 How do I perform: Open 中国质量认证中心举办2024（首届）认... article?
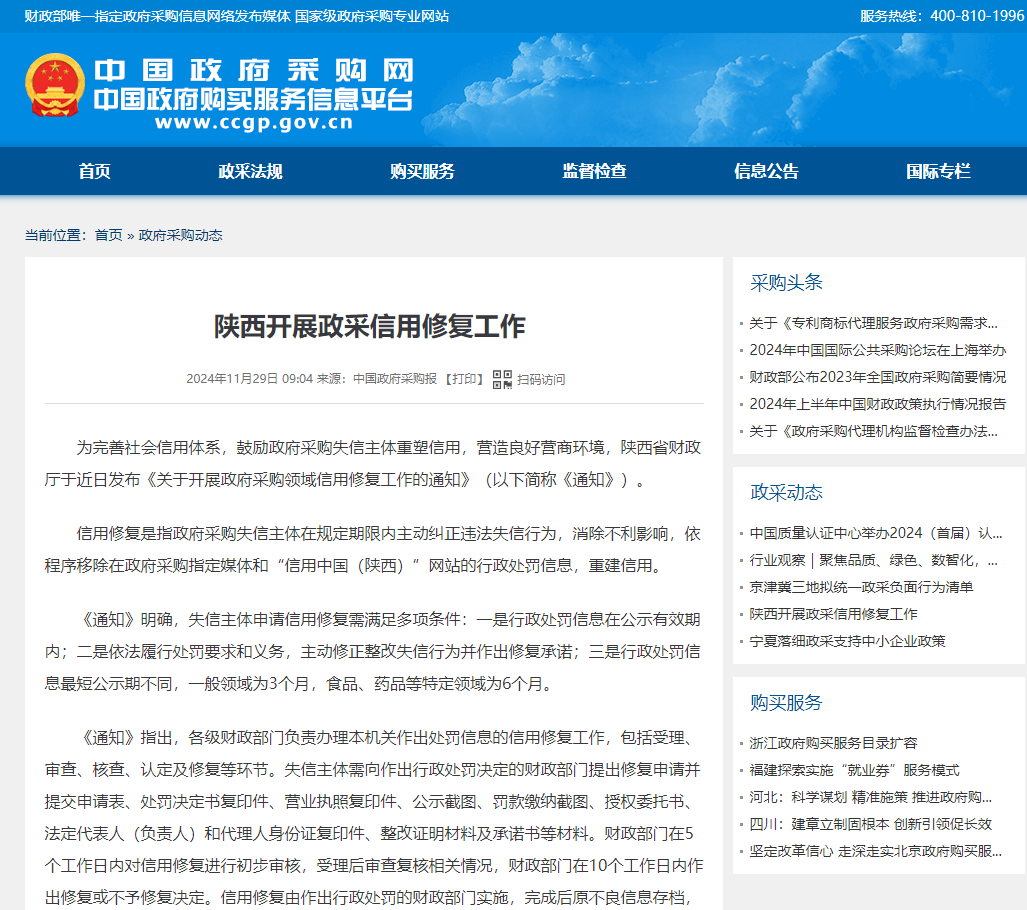click(x=876, y=533)
